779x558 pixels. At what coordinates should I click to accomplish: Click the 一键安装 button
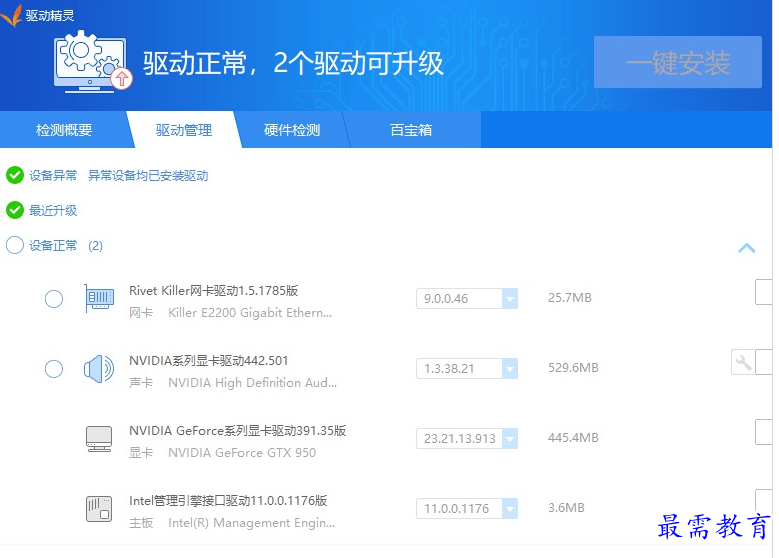pos(678,62)
